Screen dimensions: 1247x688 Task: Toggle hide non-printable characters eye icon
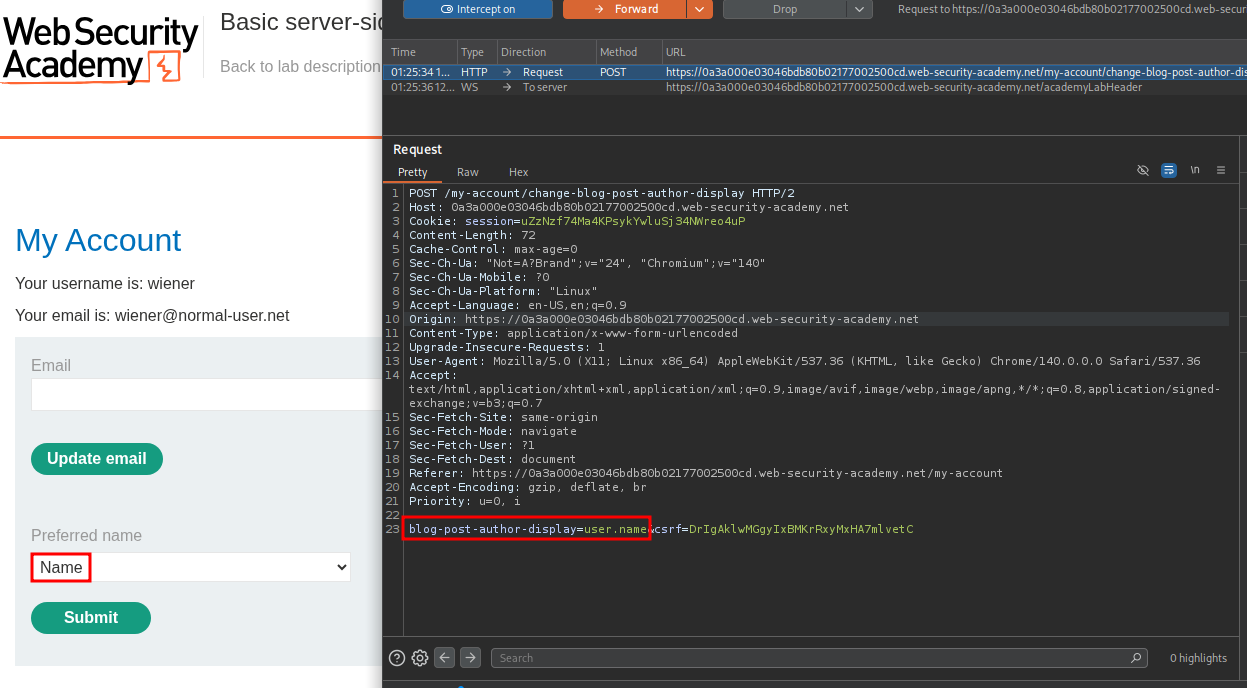(1143, 171)
